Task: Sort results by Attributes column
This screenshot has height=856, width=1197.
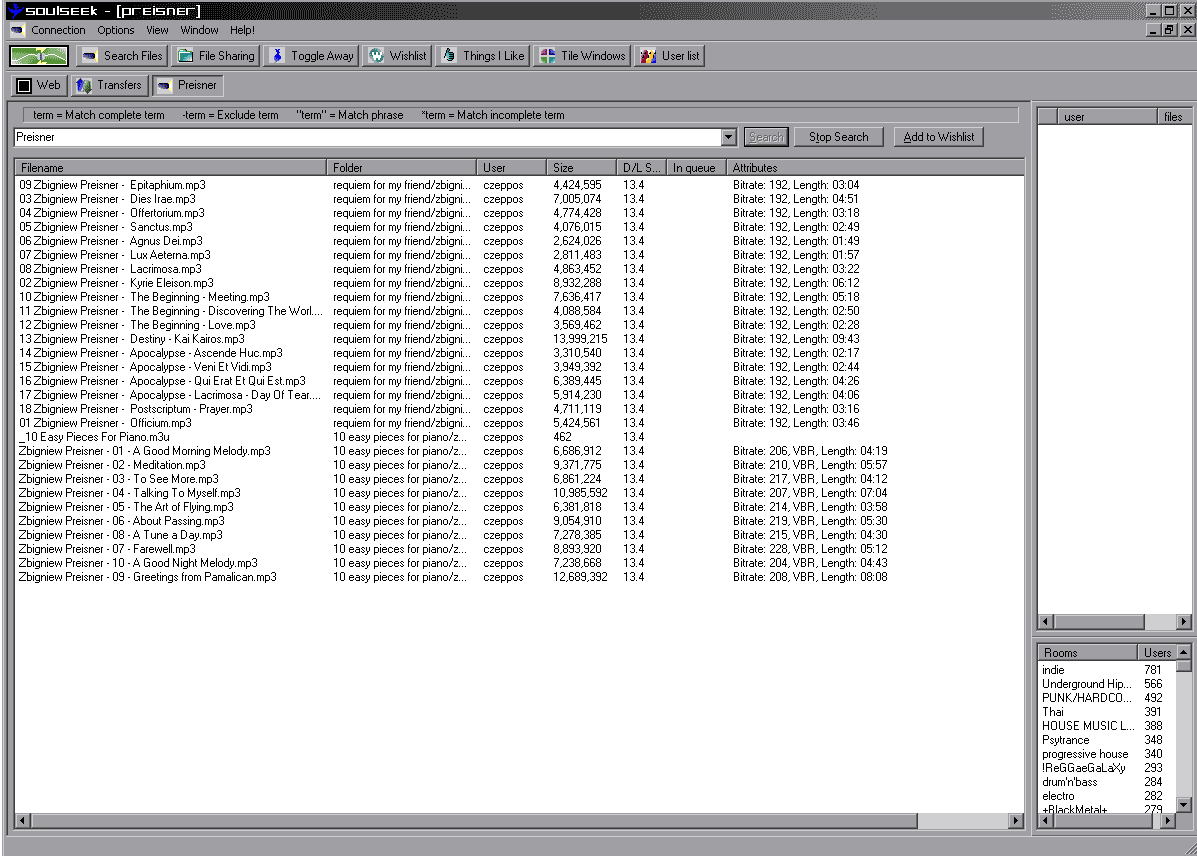Action: pos(874,167)
